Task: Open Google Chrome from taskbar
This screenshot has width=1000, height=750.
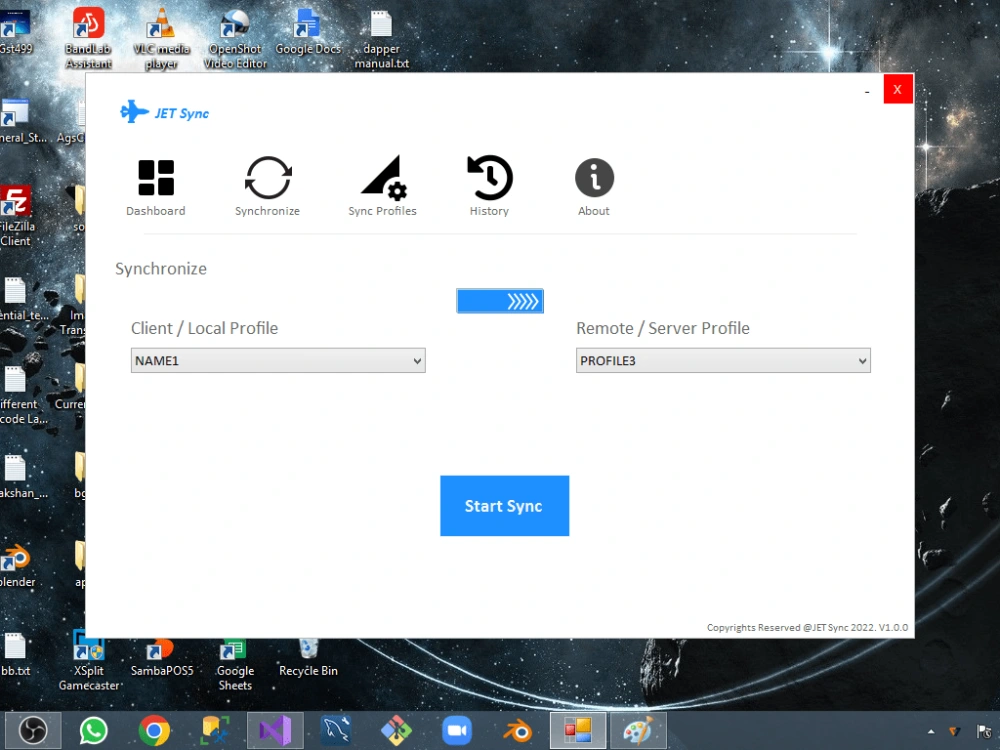Action: click(x=154, y=730)
